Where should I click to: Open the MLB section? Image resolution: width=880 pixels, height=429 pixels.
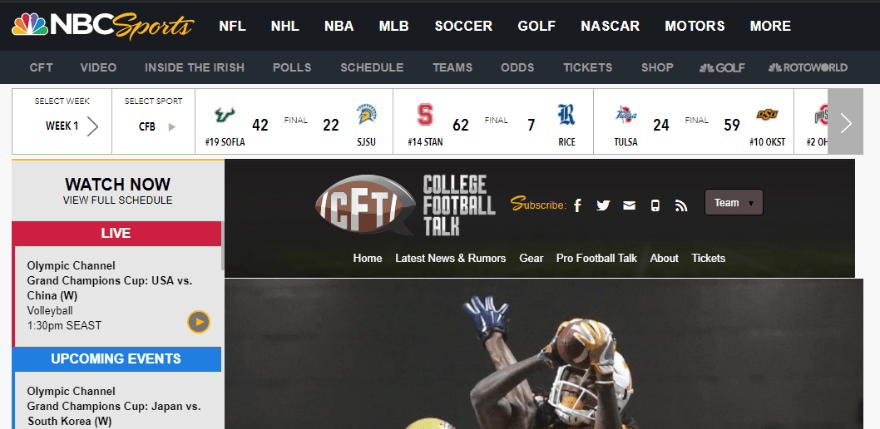pyautogui.click(x=394, y=26)
